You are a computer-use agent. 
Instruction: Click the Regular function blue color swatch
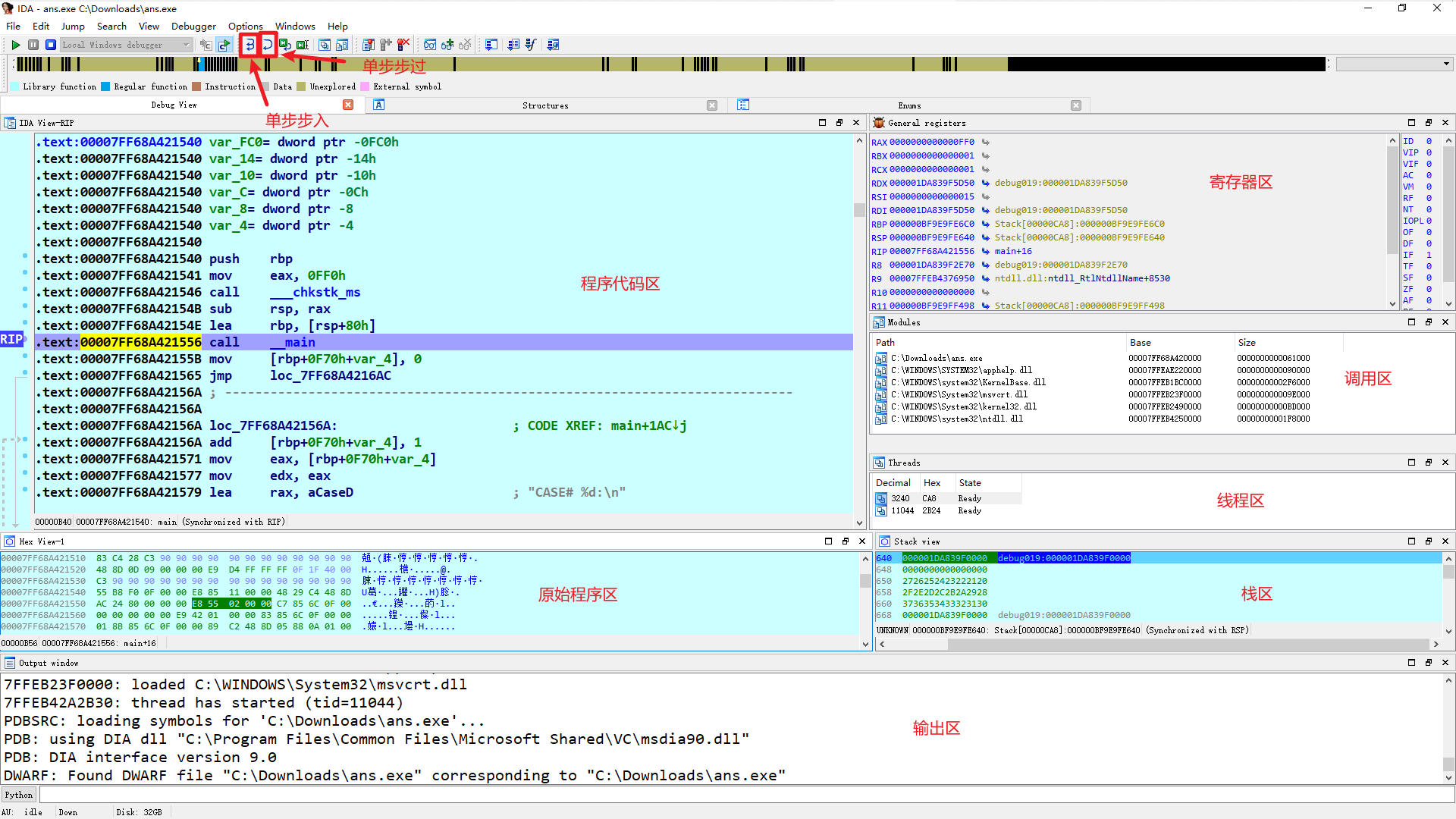[106, 86]
